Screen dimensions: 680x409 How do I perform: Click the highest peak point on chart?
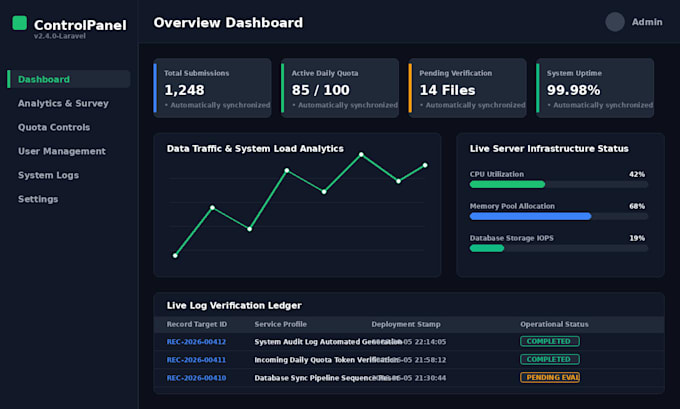click(361, 154)
